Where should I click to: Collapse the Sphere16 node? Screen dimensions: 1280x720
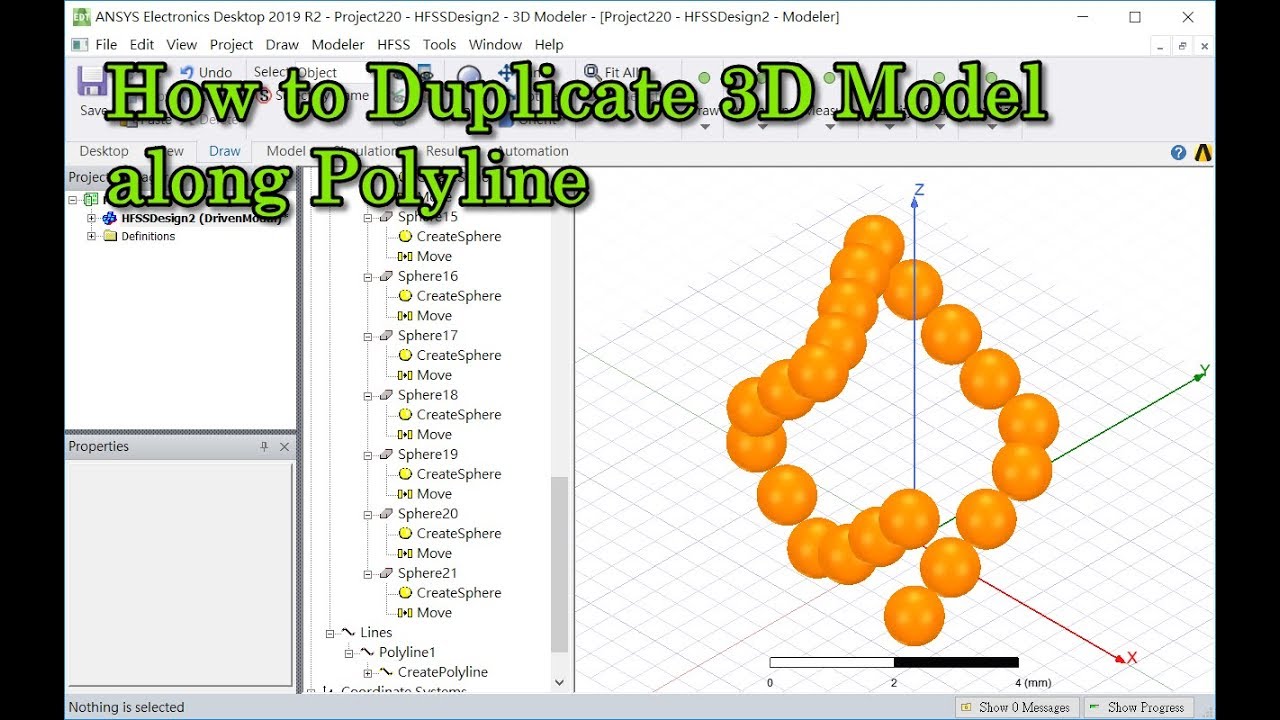tap(367, 277)
